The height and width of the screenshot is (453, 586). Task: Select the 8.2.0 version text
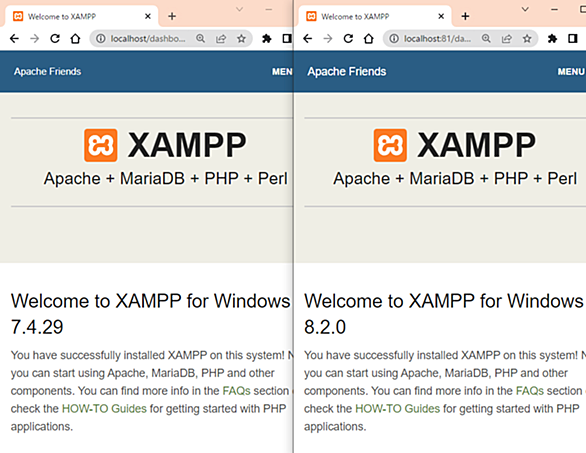pos(325,327)
